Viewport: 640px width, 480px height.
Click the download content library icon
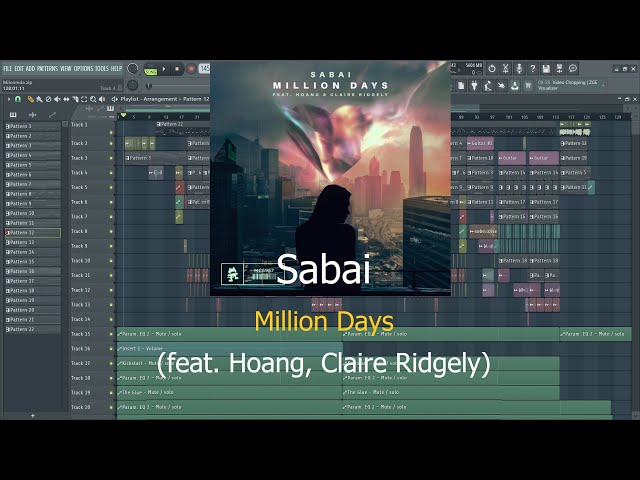pos(515,86)
